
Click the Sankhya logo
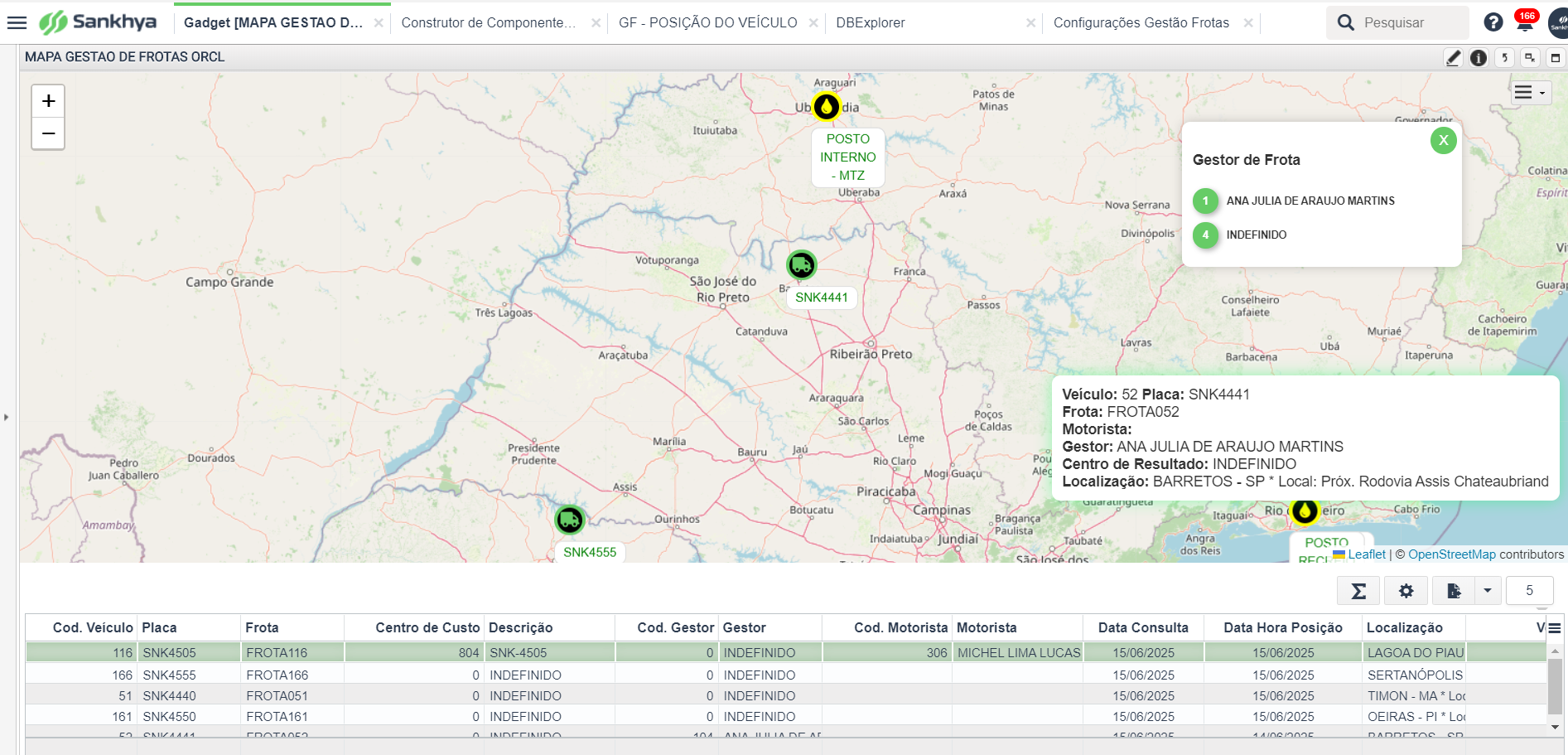click(x=98, y=22)
